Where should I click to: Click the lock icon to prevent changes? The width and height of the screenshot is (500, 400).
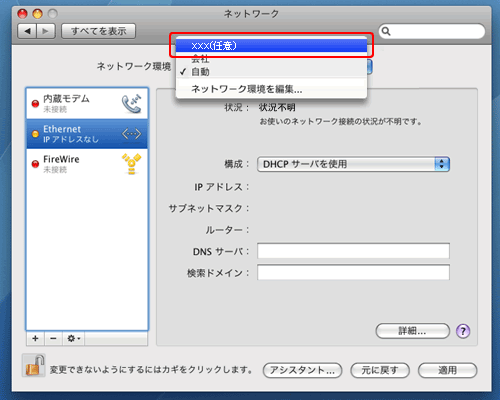[x=34, y=366]
